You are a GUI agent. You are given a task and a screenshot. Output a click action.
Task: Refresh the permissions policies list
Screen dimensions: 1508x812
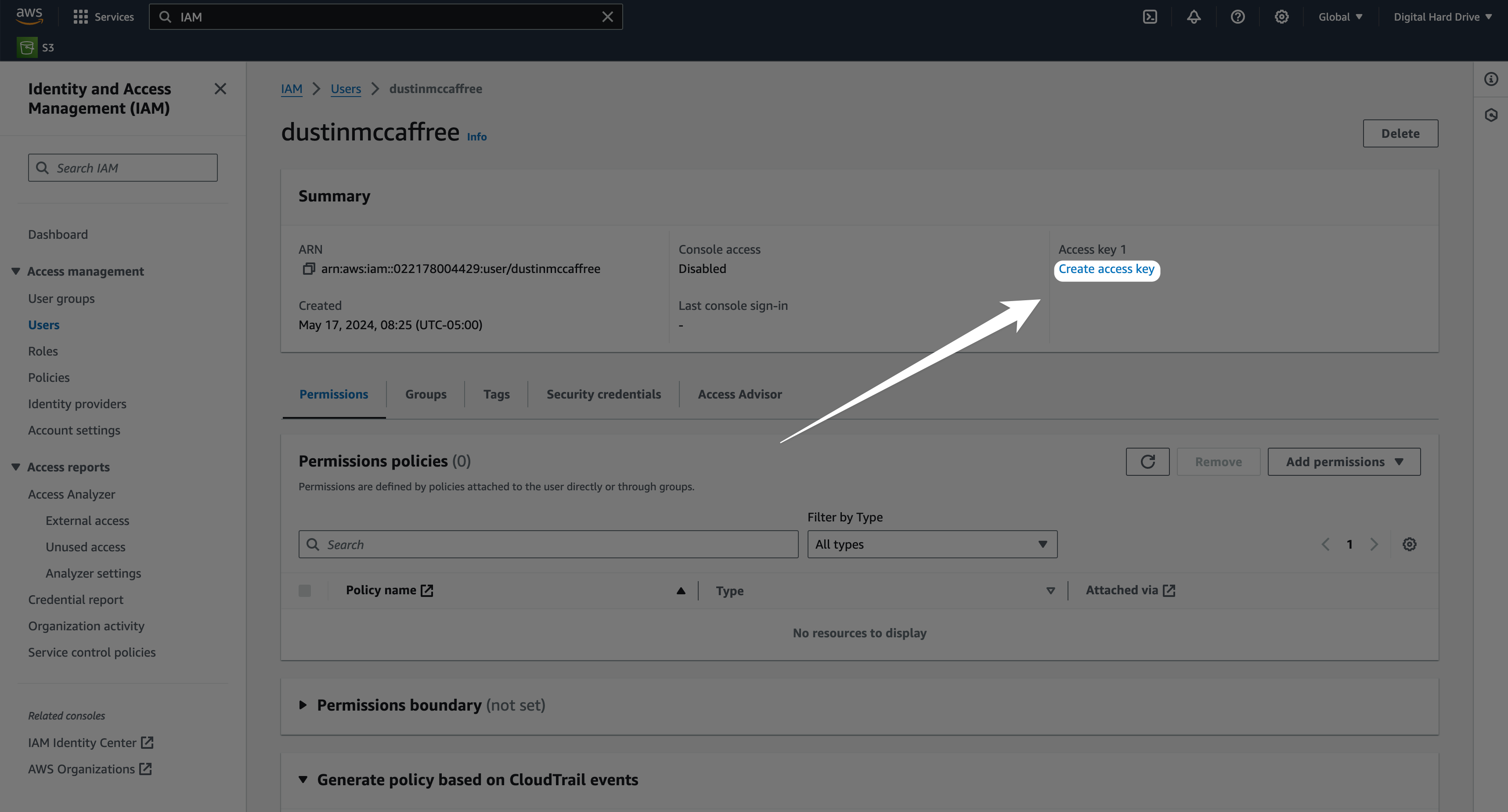point(1147,462)
